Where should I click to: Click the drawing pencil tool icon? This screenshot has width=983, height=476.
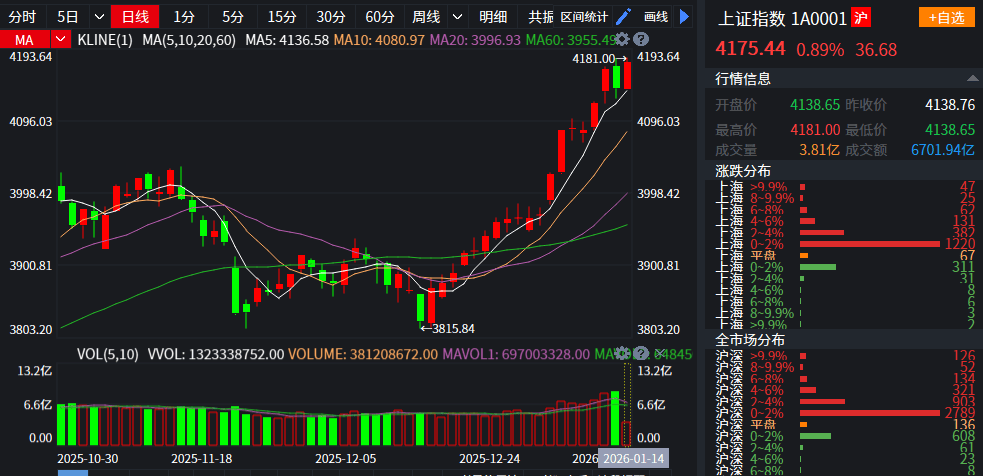point(623,17)
